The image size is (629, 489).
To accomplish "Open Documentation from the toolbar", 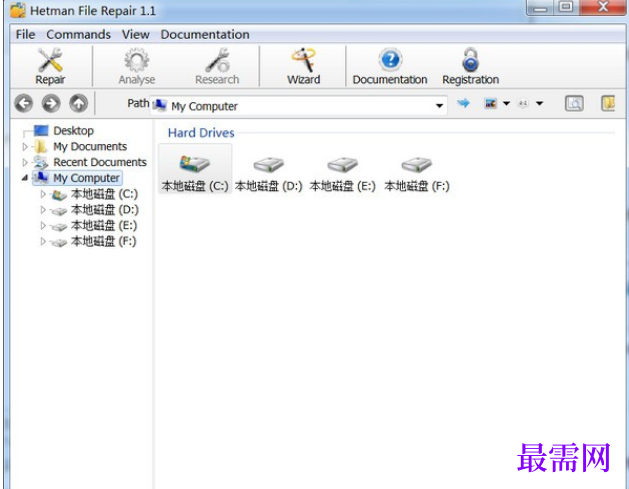I will (x=390, y=66).
